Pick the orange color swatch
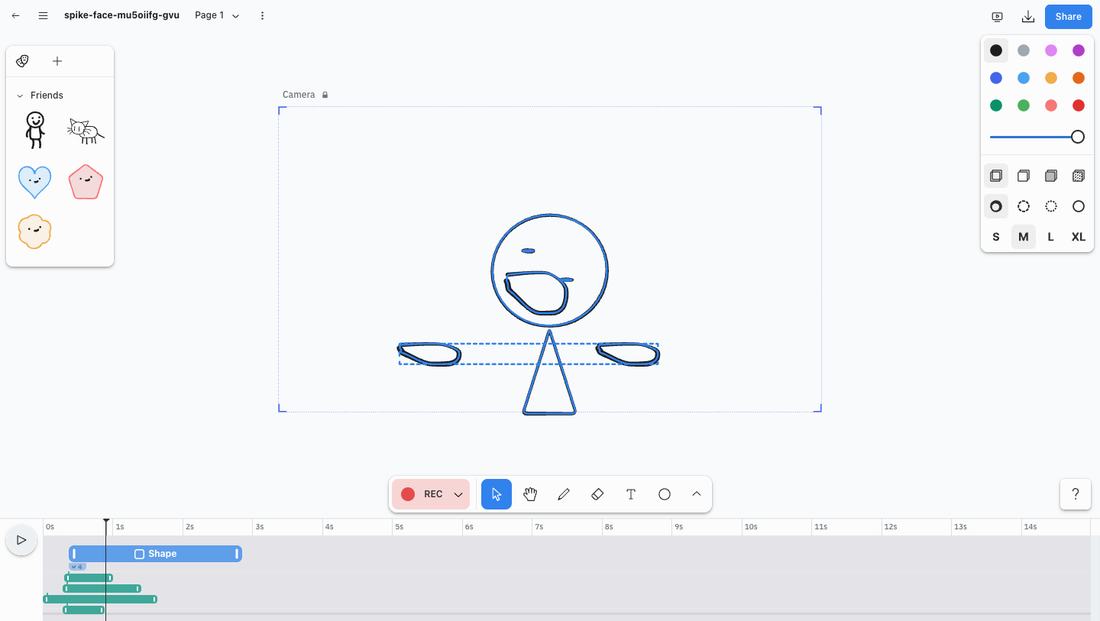 [1078, 78]
